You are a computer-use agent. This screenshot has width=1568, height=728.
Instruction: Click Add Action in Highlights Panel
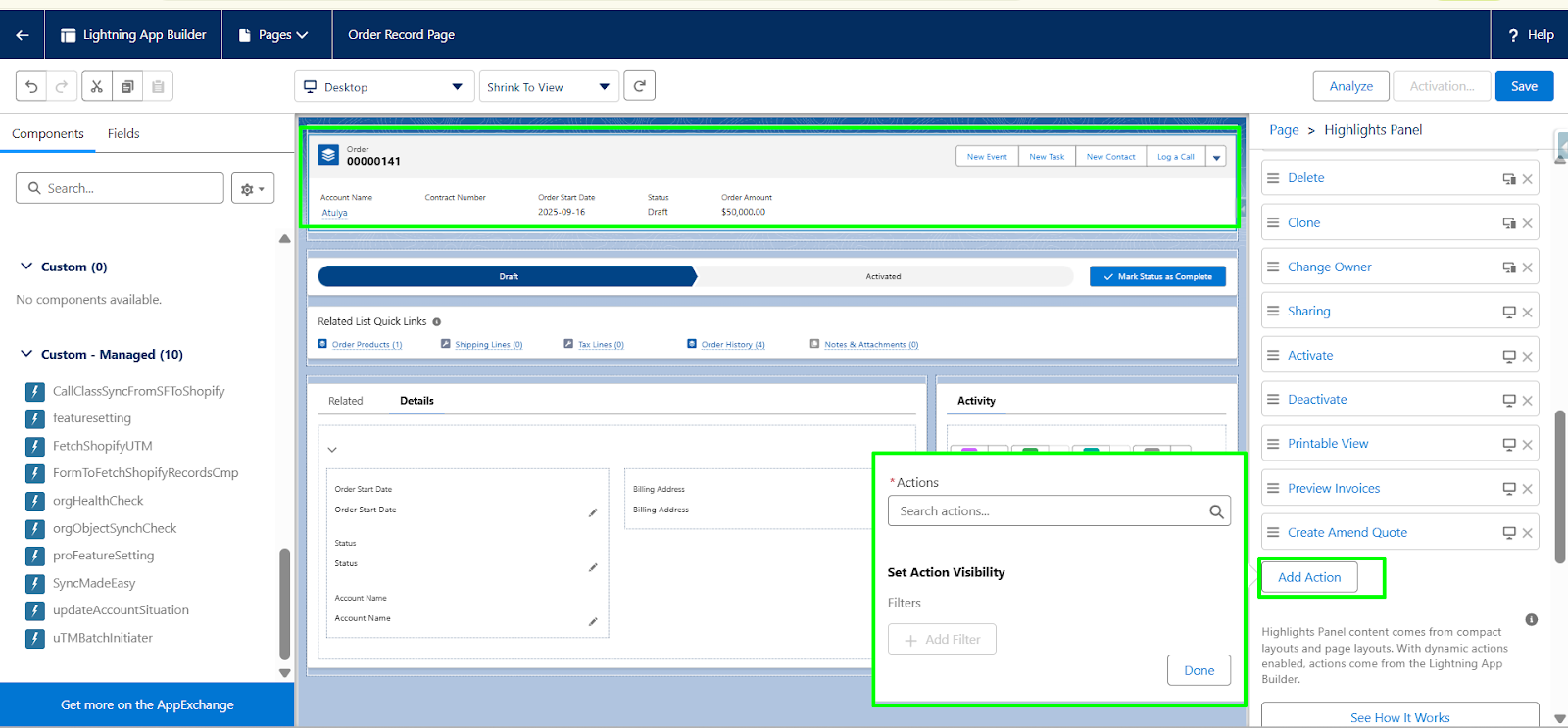[x=1309, y=577]
